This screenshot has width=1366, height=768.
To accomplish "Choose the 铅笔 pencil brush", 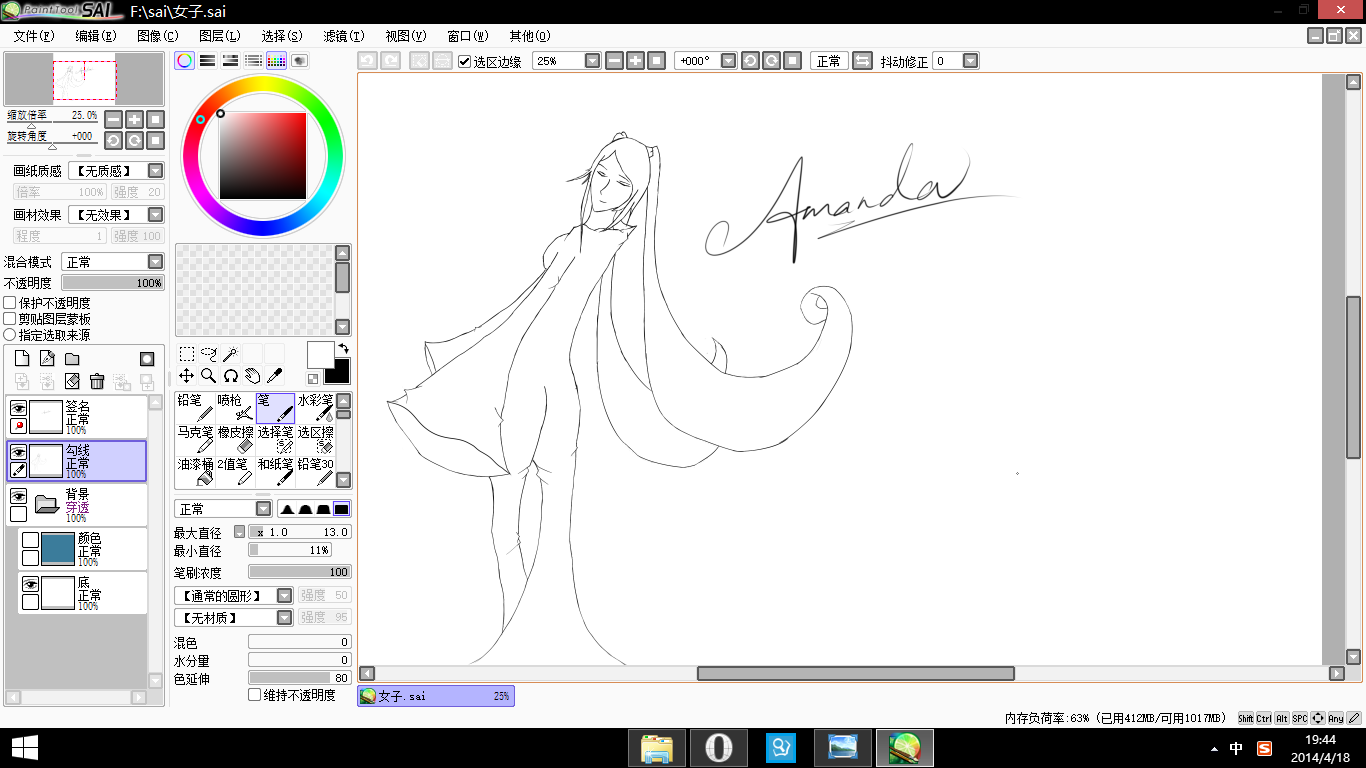I will (x=195, y=406).
